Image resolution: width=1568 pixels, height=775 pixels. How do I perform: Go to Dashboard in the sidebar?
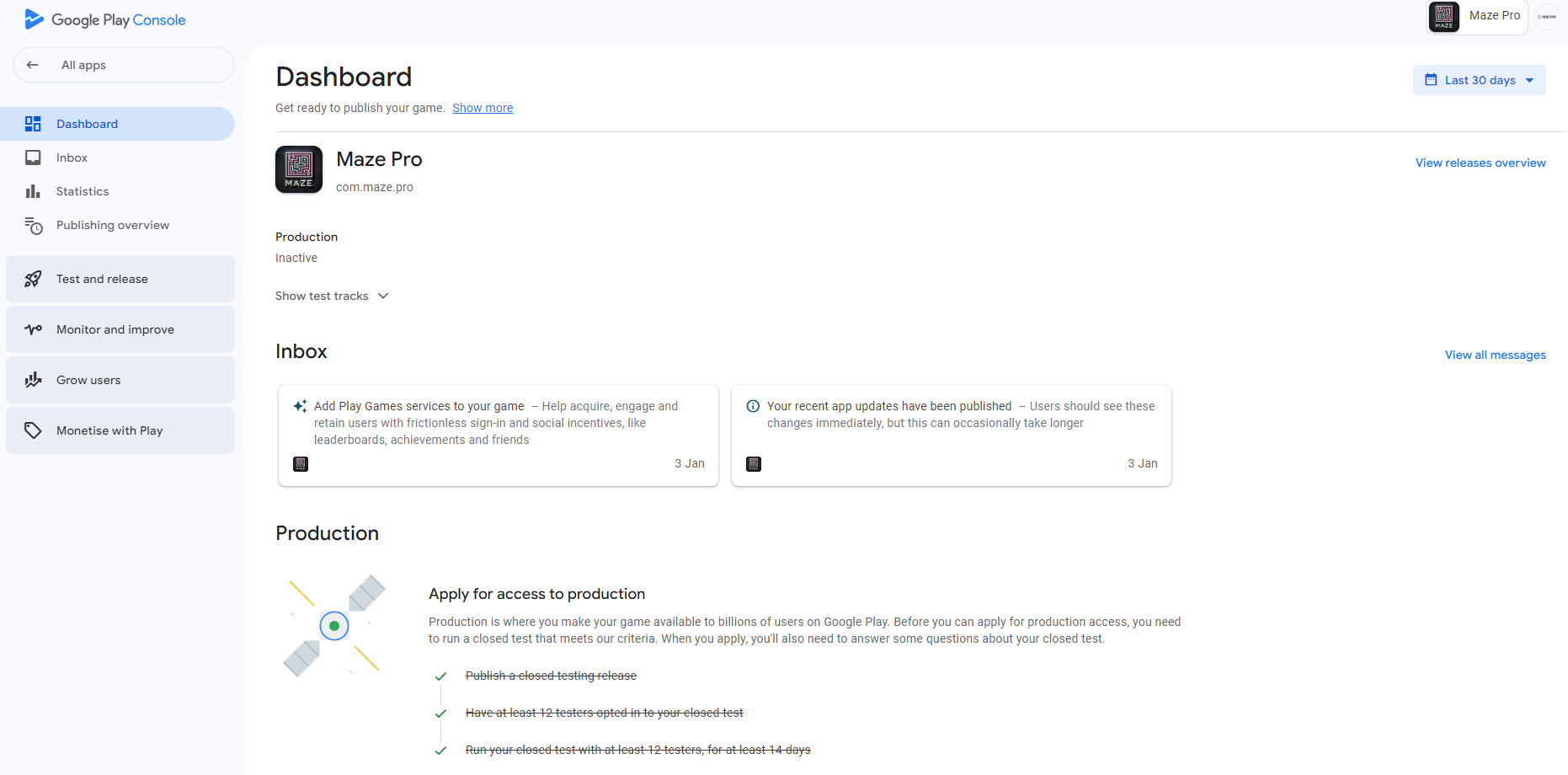[x=117, y=124]
